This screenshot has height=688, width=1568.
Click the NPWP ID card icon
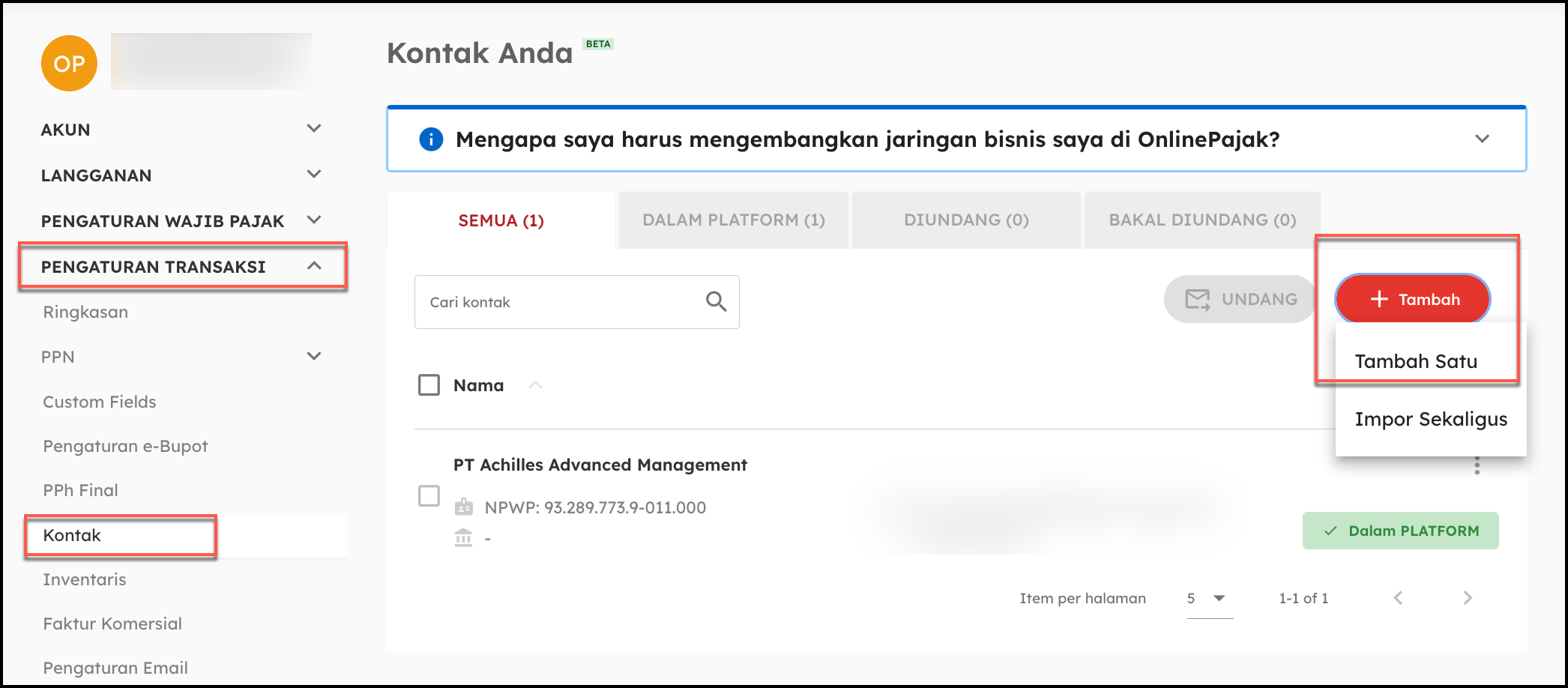tap(464, 507)
